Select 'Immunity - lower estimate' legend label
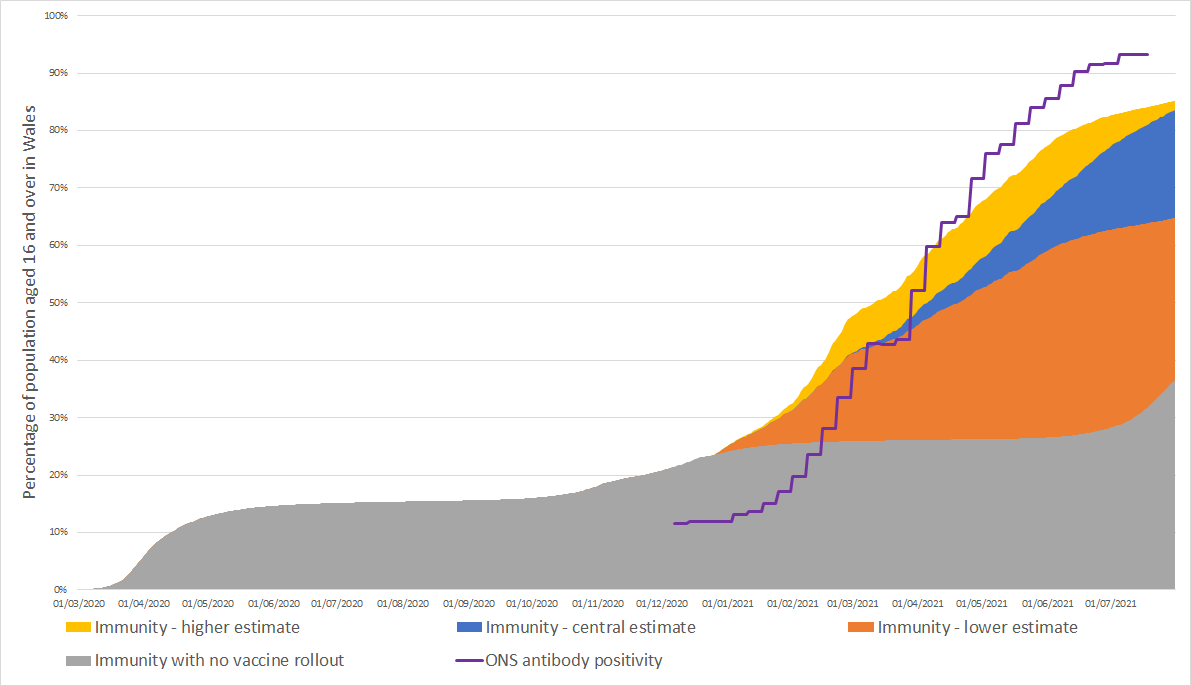This screenshot has height=686, width=1191. (977, 628)
